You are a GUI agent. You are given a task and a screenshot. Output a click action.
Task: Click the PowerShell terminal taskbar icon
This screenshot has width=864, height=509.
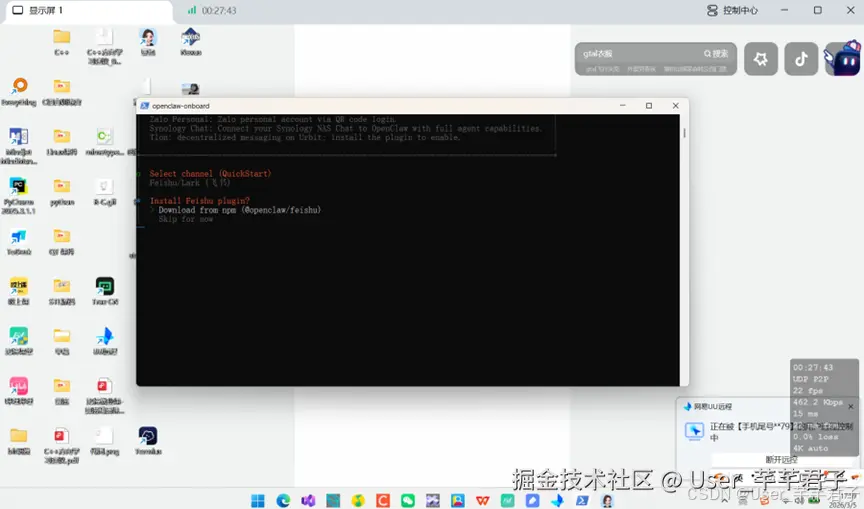tap(582, 500)
